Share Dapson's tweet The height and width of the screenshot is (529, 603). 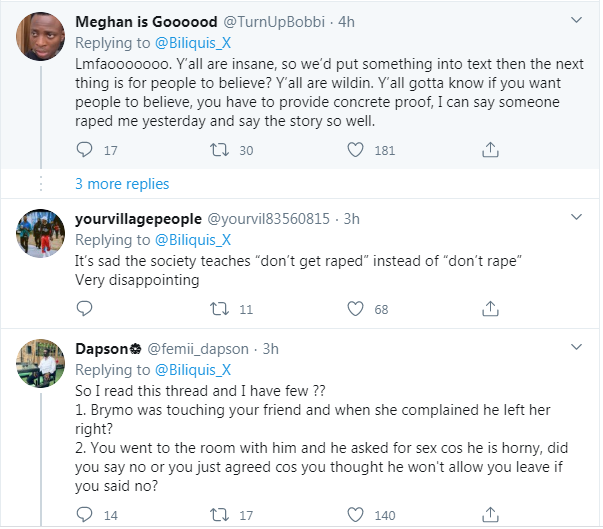490,514
